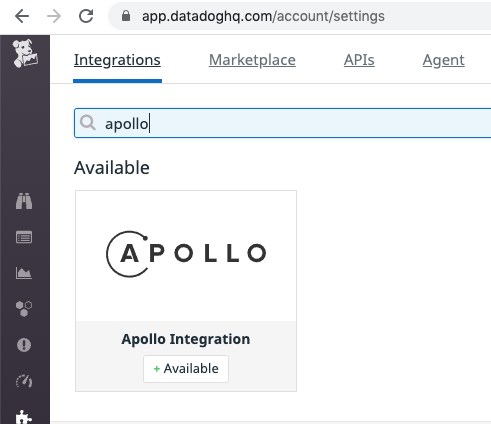
Task: Open the Monitors exclamation sidebar icon
Action: [x=24, y=345]
